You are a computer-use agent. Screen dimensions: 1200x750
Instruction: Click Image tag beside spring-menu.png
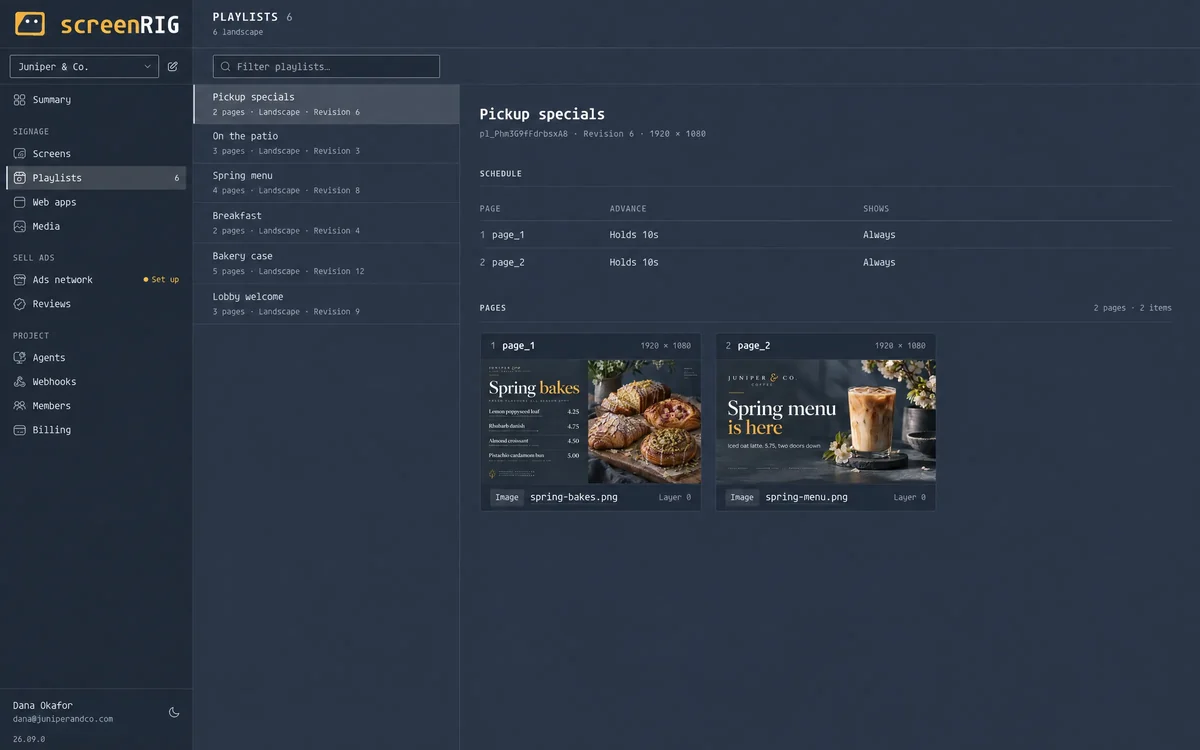coord(742,497)
